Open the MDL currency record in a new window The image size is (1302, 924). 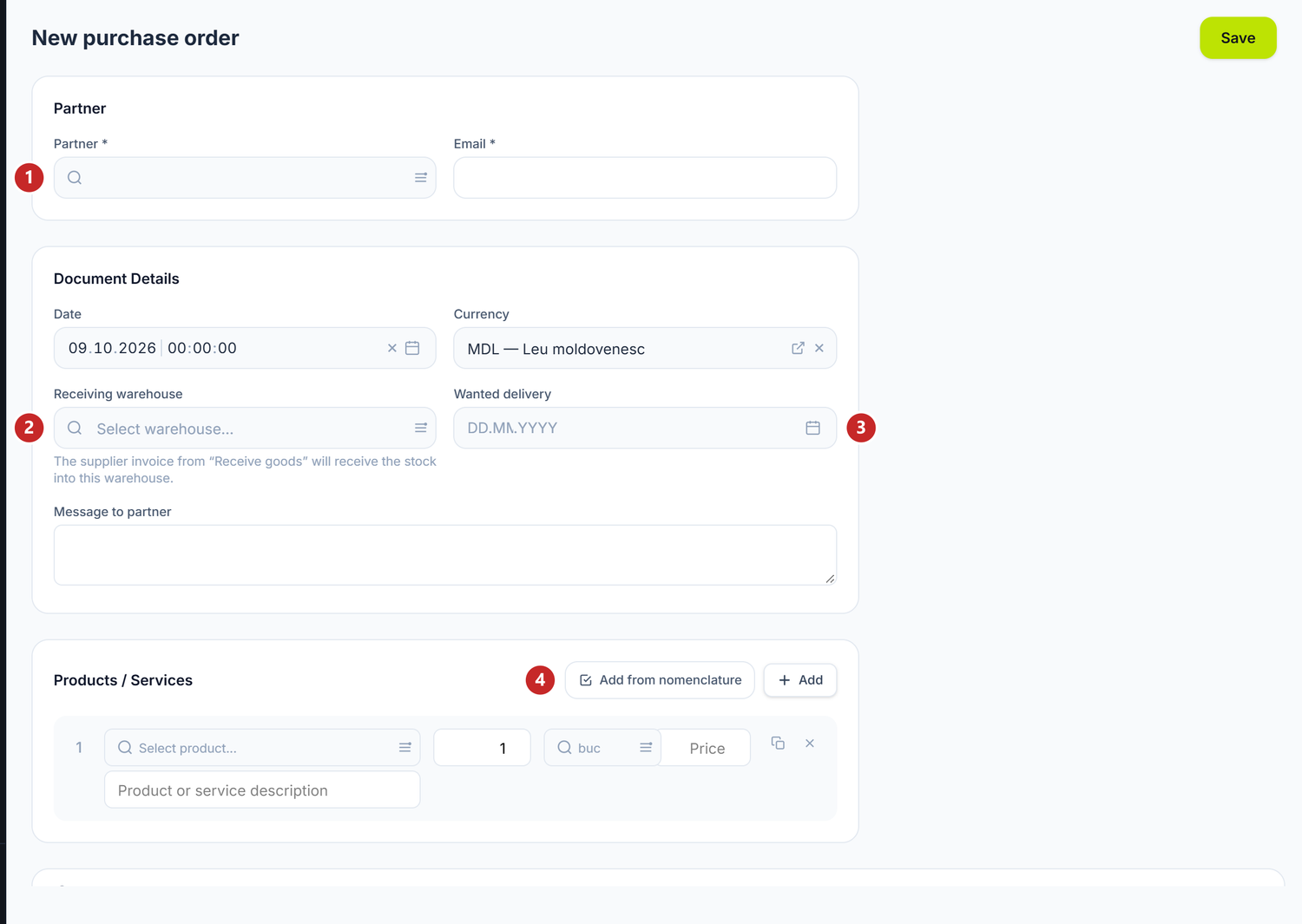tap(798, 348)
